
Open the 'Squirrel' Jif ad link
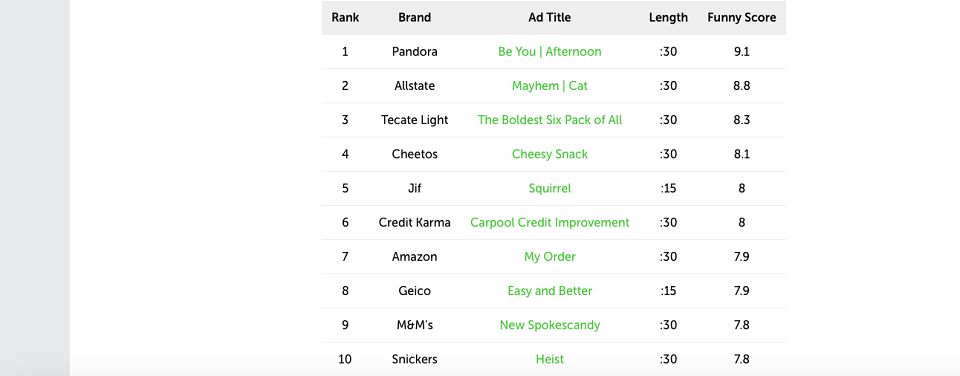coord(549,188)
